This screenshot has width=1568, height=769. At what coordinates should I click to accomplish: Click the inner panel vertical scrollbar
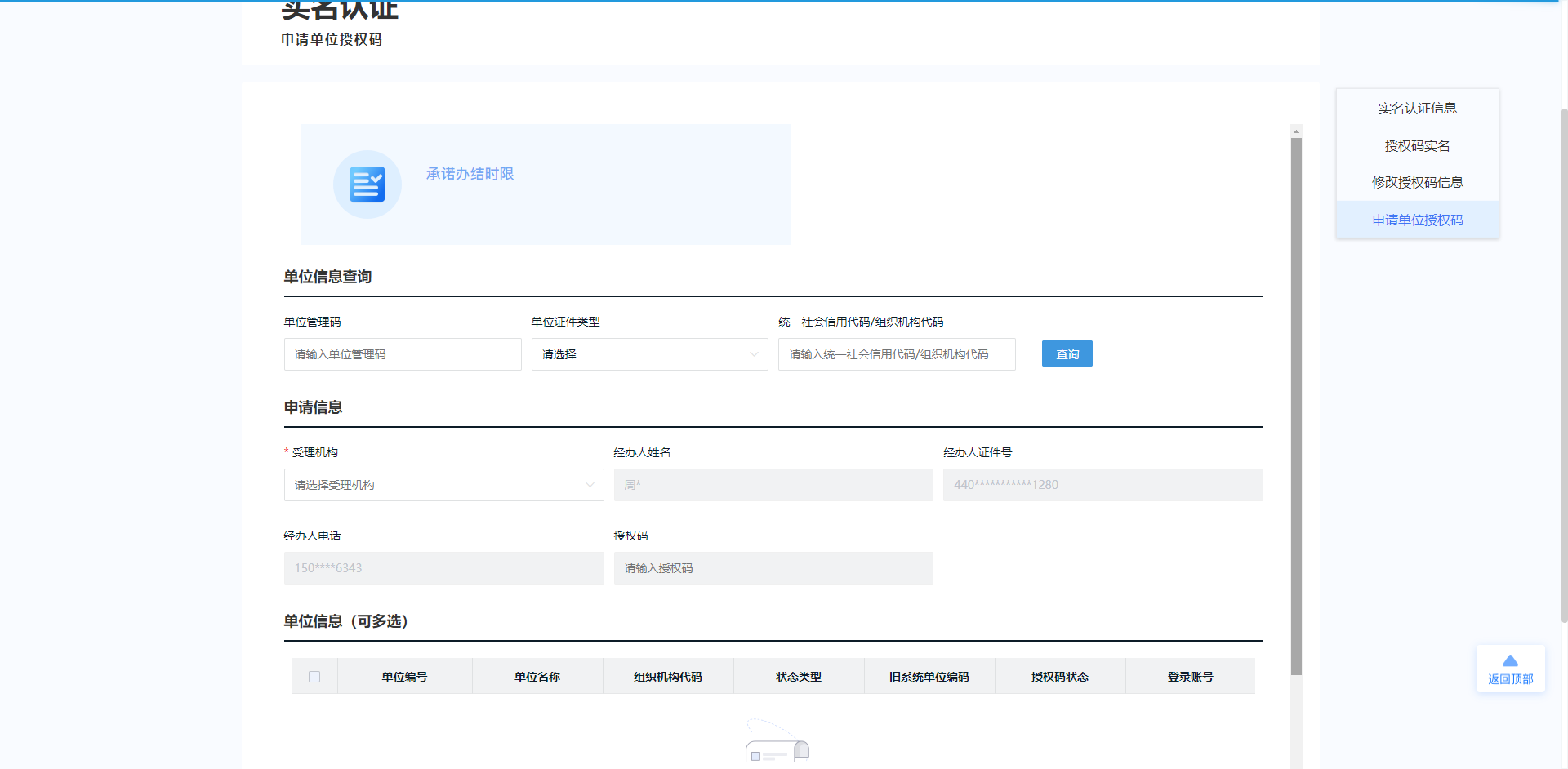pyautogui.click(x=1296, y=408)
